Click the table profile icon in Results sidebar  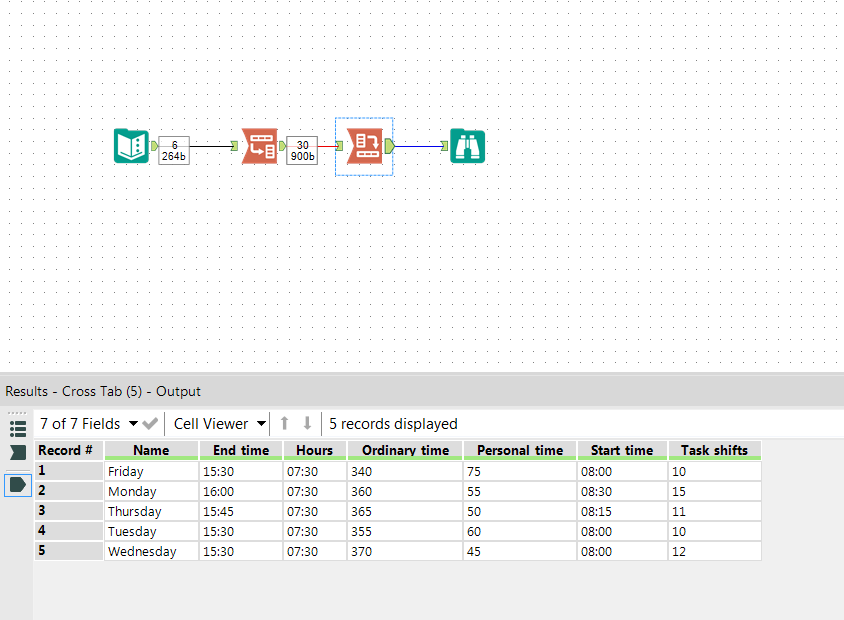(17, 428)
